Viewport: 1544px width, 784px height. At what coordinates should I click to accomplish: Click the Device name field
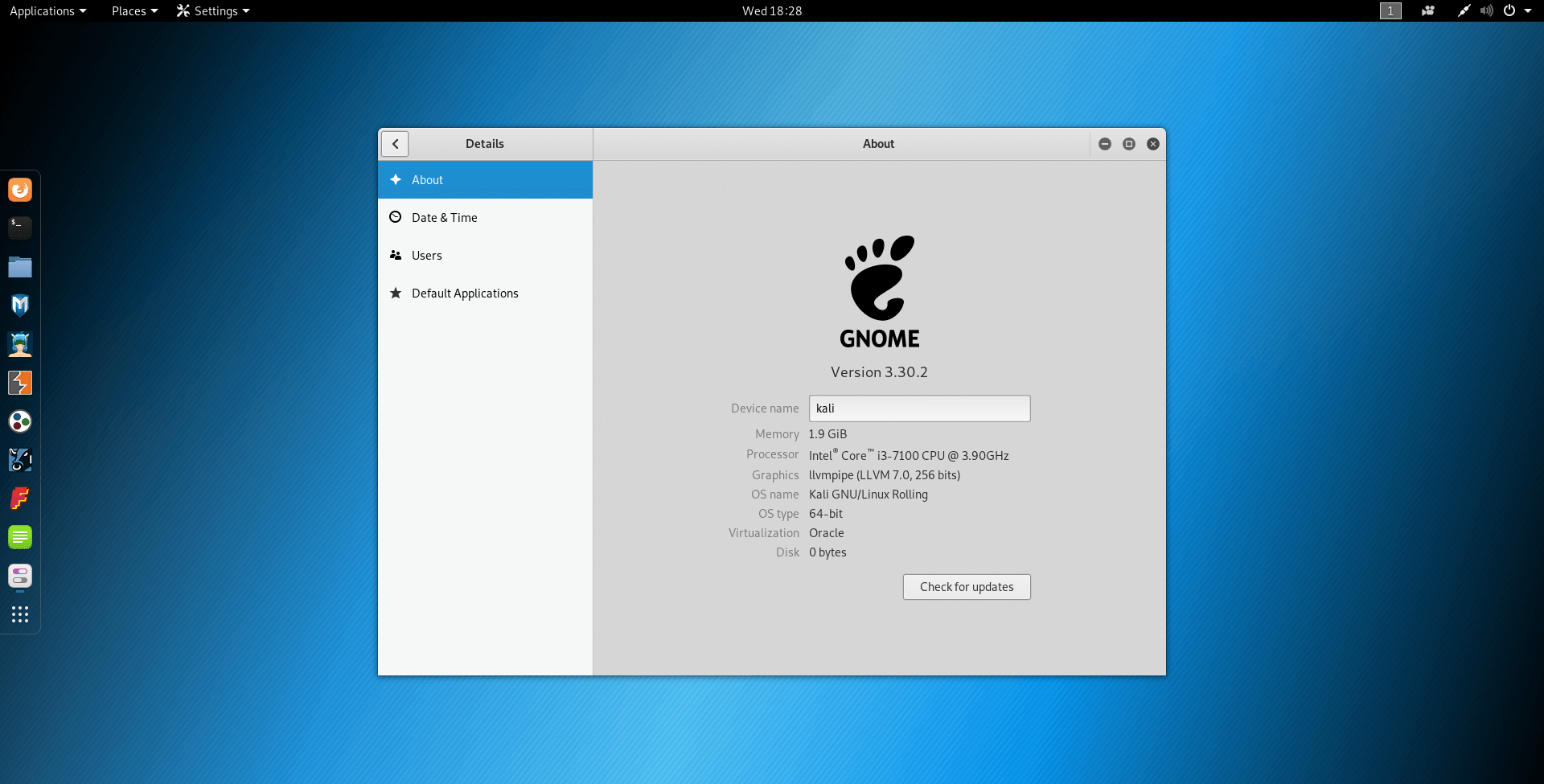tap(919, 408)
